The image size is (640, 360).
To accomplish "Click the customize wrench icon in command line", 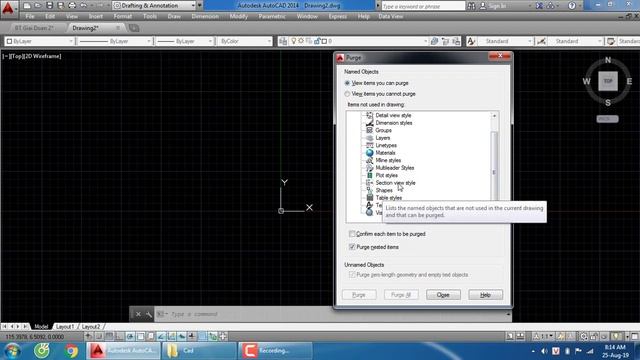I will [149, 314].
